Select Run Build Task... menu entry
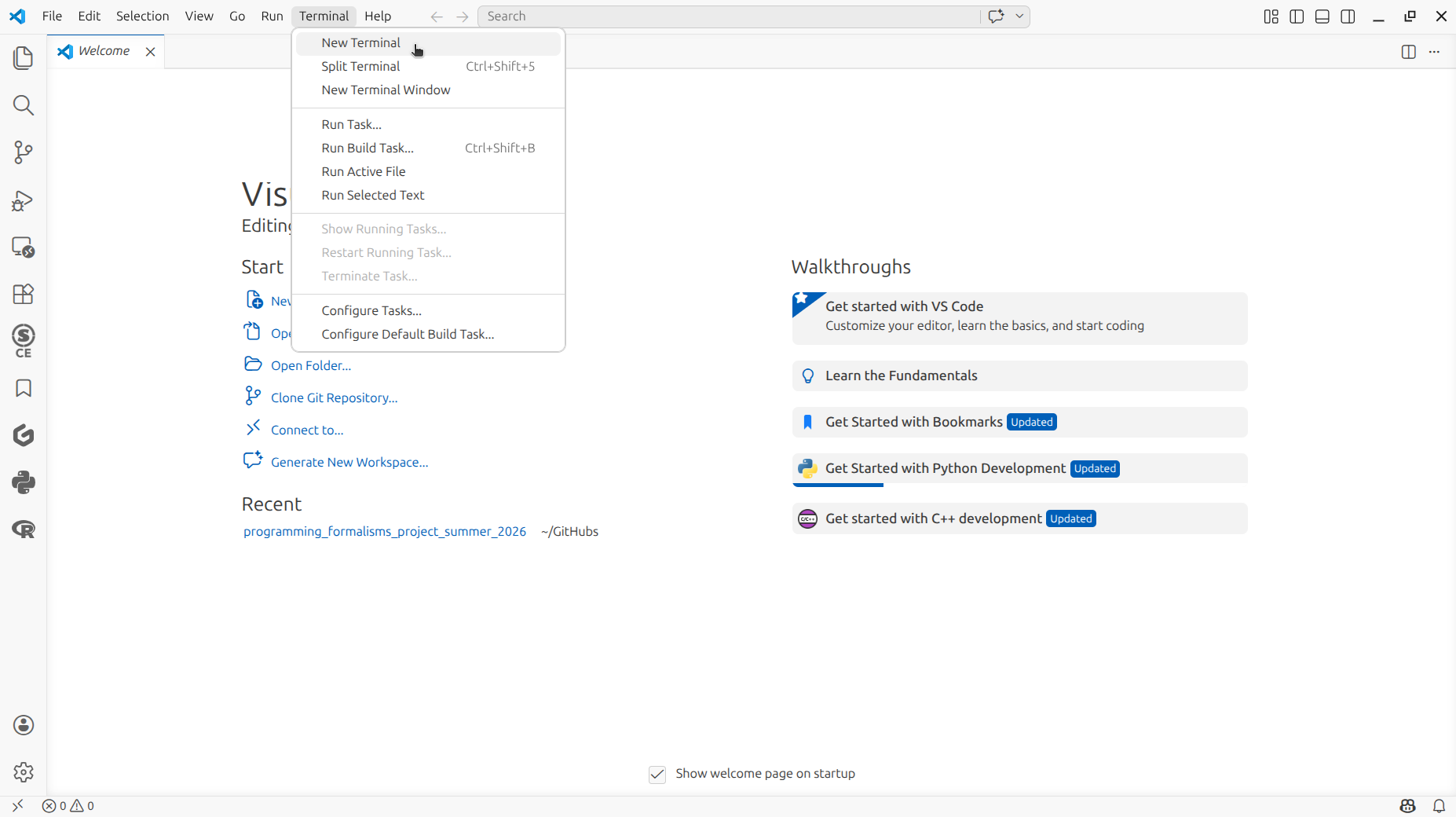The image size is (1456, 817). click(x=428, y=148)
